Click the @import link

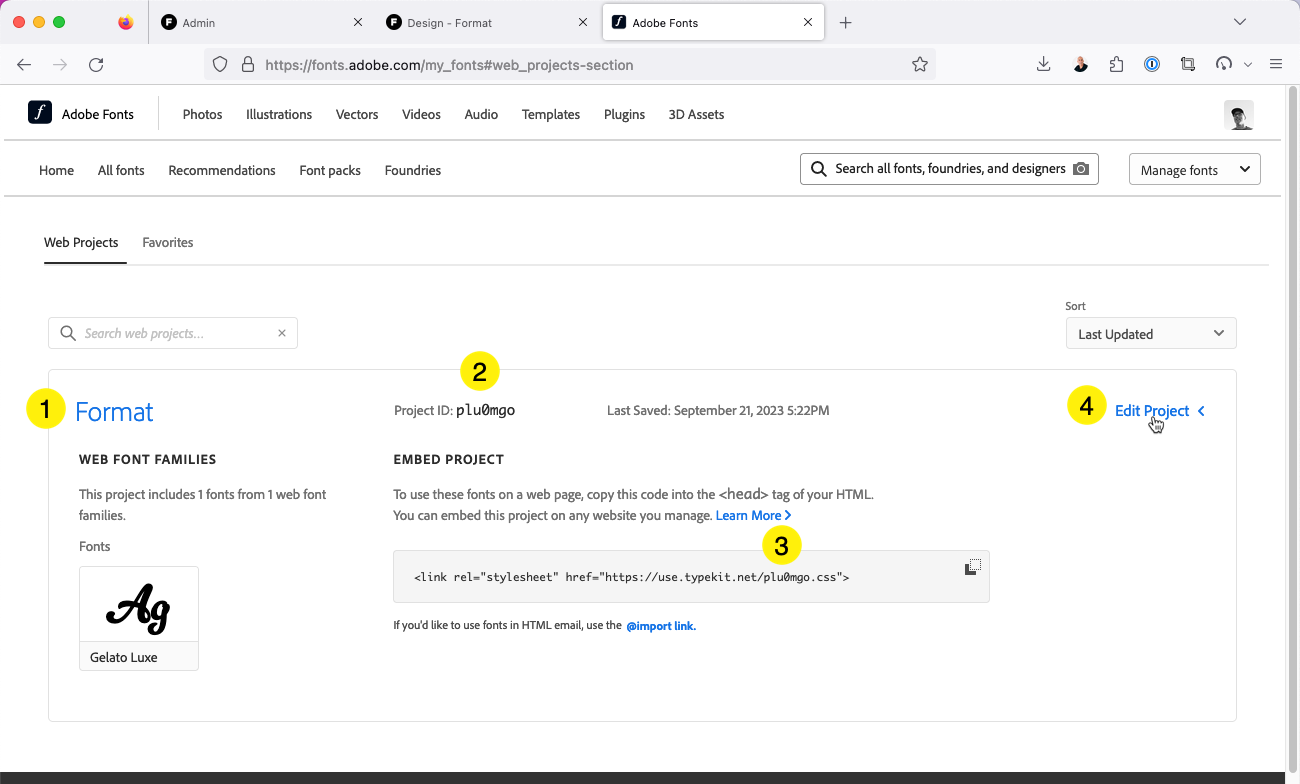pos(661,626)
